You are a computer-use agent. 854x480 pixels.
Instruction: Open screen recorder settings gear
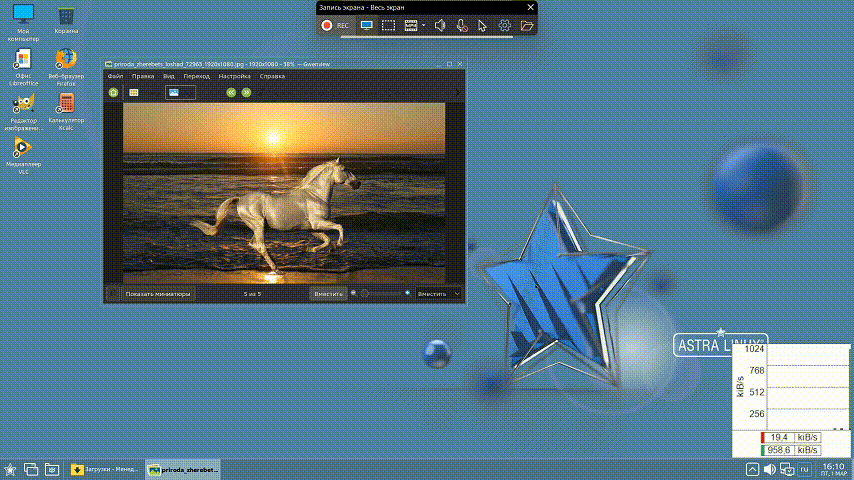click(505, 25)
